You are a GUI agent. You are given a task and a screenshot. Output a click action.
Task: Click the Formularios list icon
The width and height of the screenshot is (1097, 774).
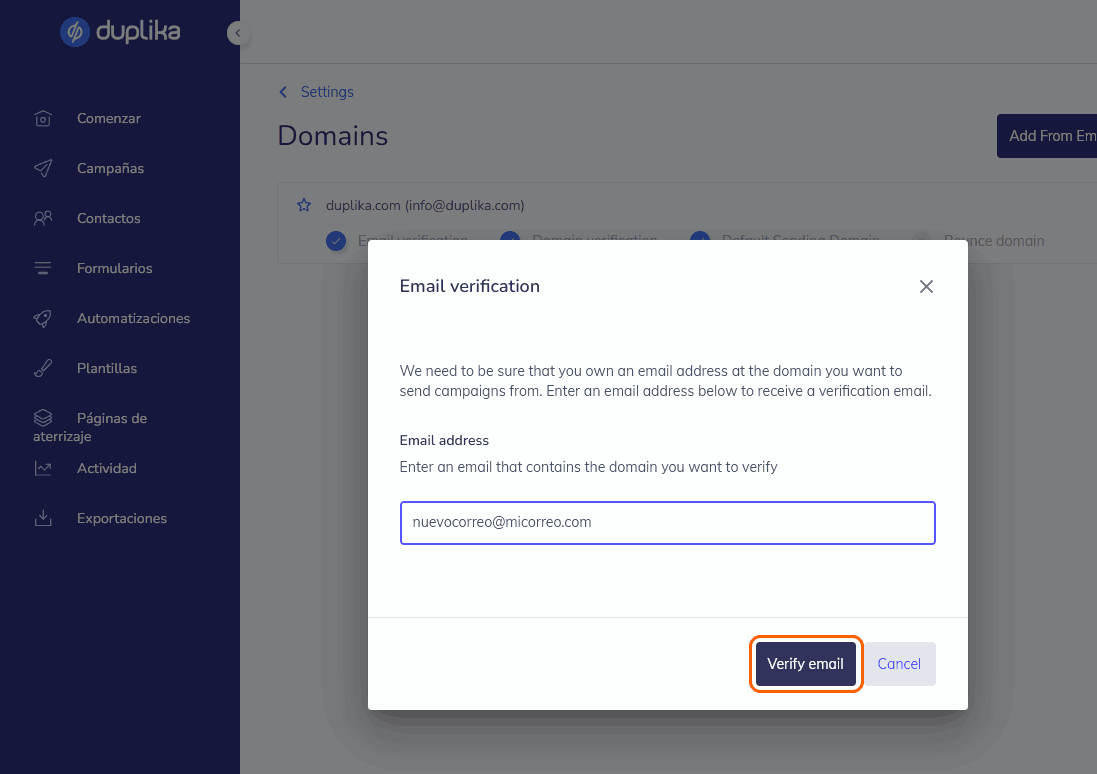[x=42, y=268]
